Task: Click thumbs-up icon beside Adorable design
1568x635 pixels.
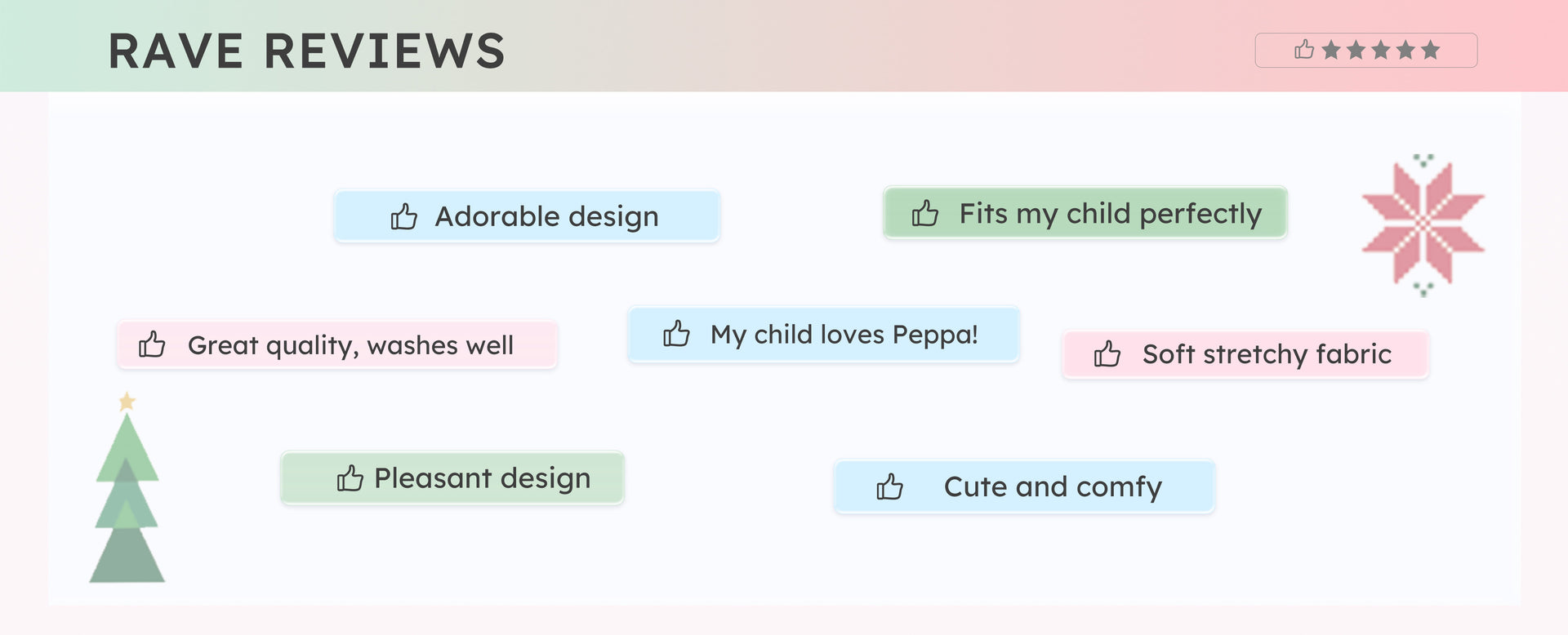Action: (403, 216)
